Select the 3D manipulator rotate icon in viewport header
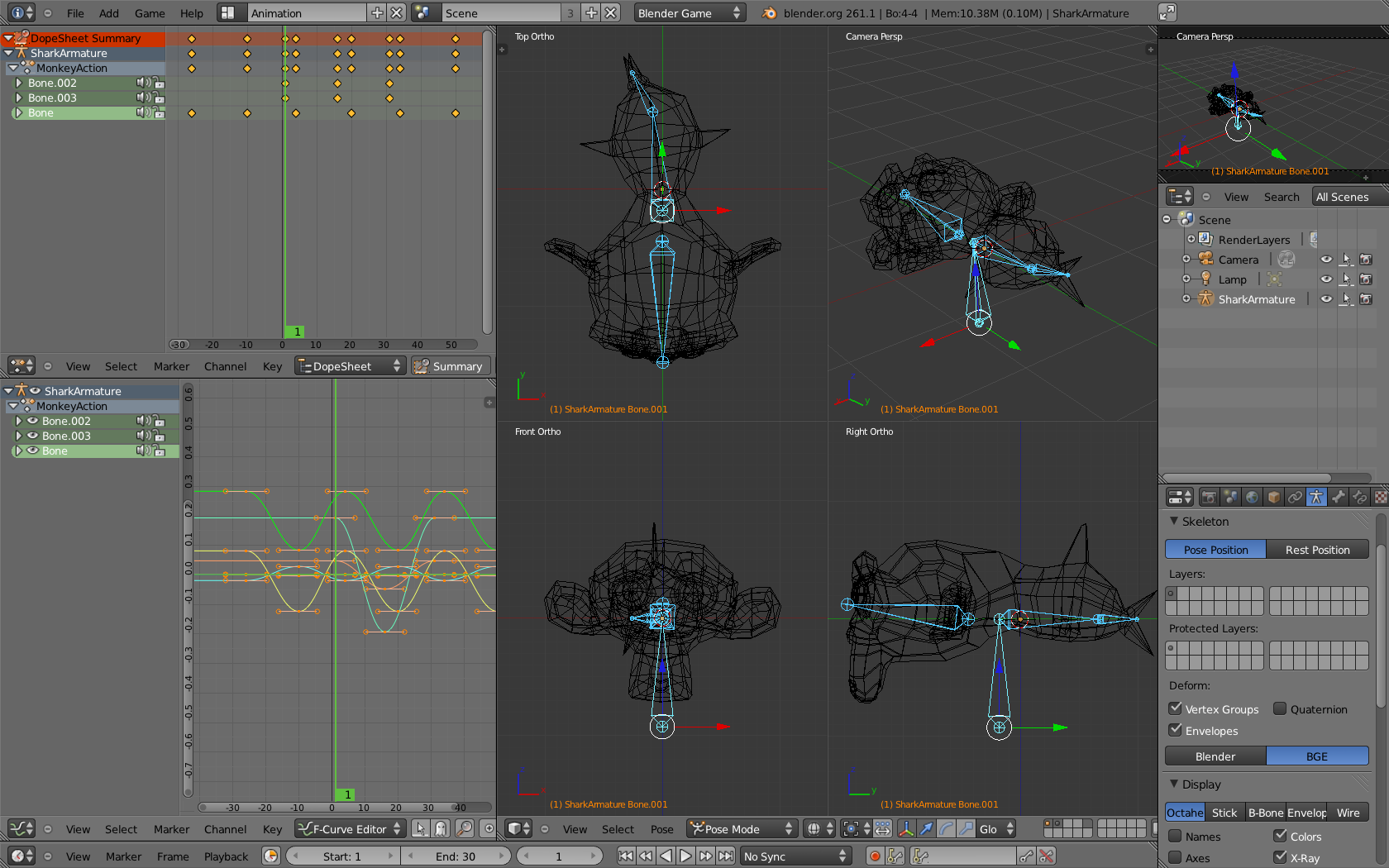 click(947, 828)
